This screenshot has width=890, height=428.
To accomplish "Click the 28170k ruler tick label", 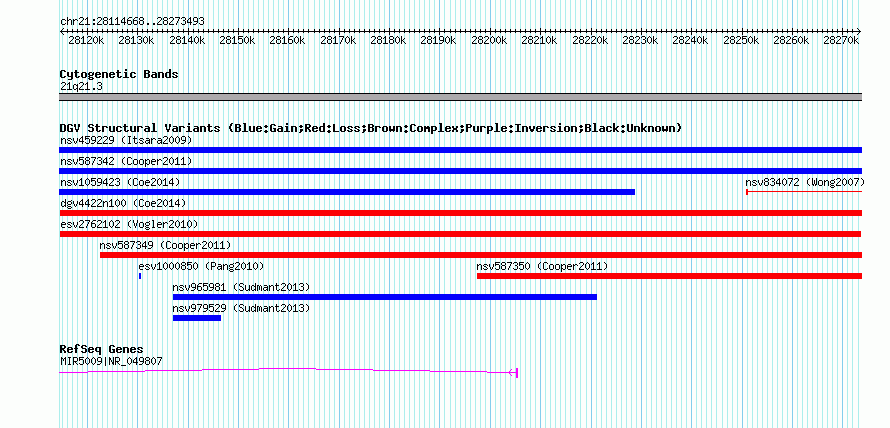I will (x=338, y=41).
